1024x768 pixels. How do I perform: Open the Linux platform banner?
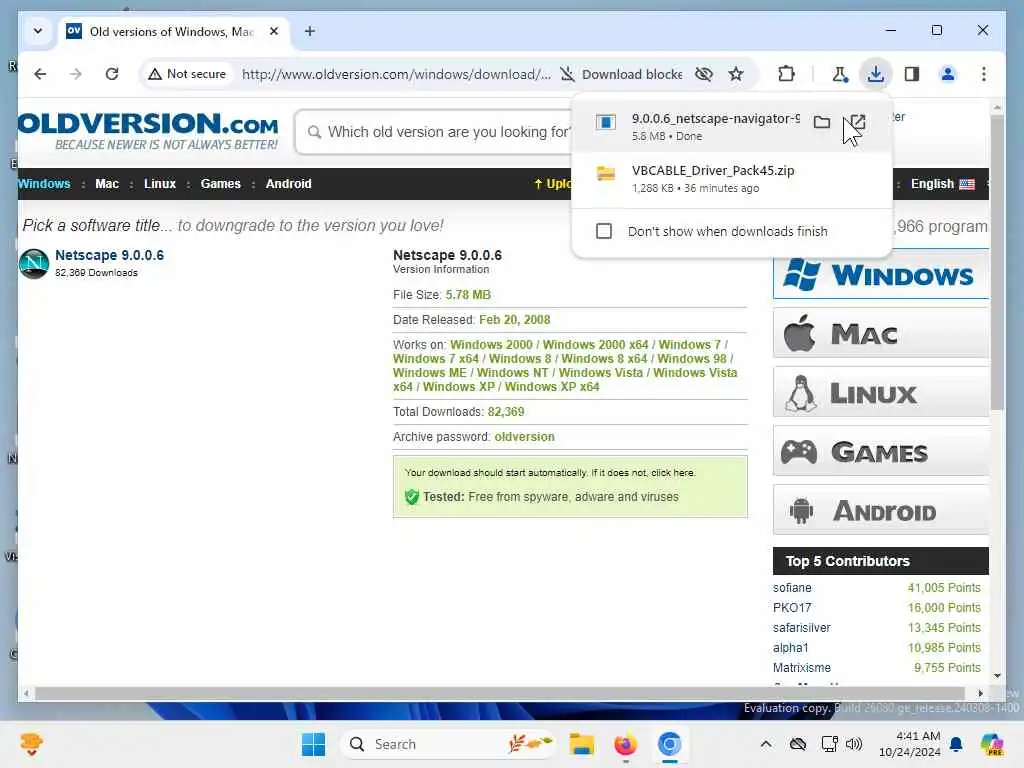click(x=880, y=392)
